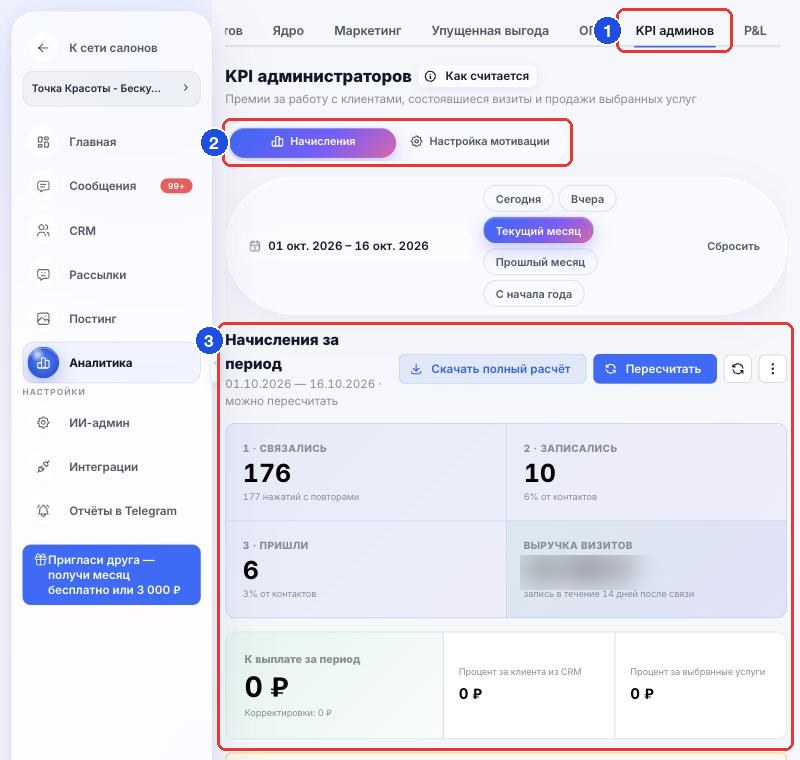Select the Прошлый месяц period chip
Viewport: 800px width, 760px height.
[540, 262]
